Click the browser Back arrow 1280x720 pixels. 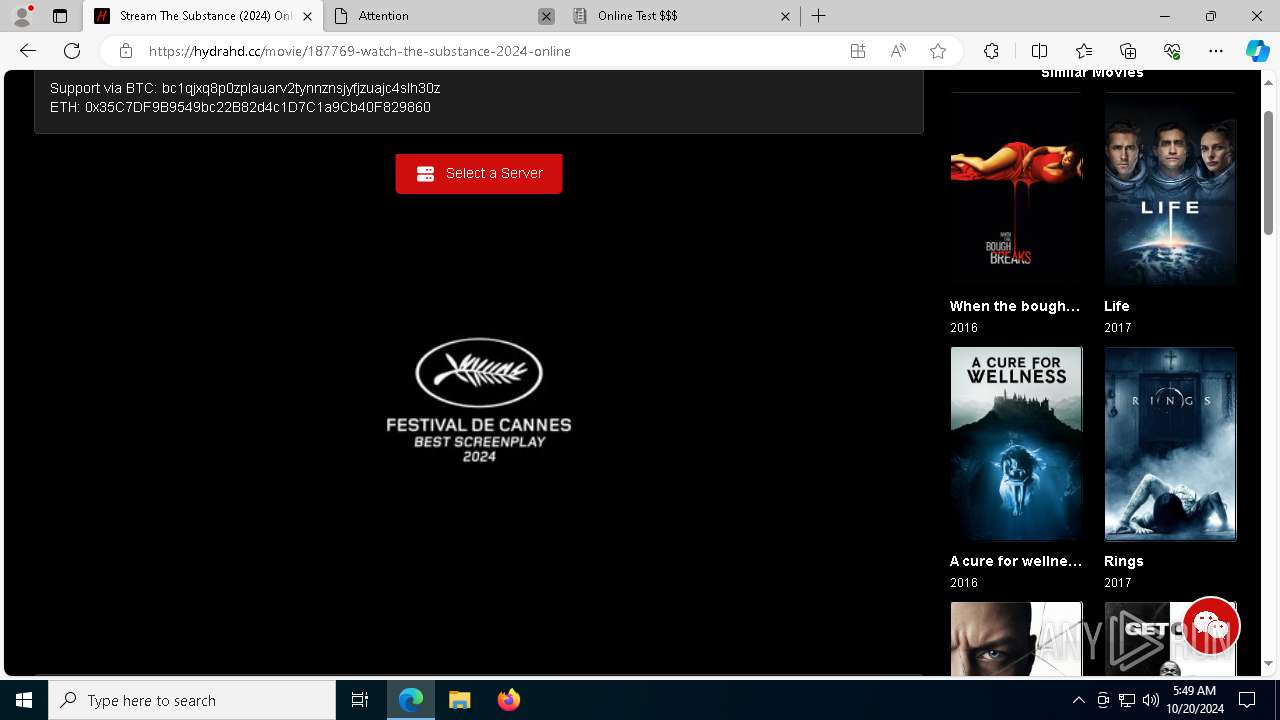(28, 51)
